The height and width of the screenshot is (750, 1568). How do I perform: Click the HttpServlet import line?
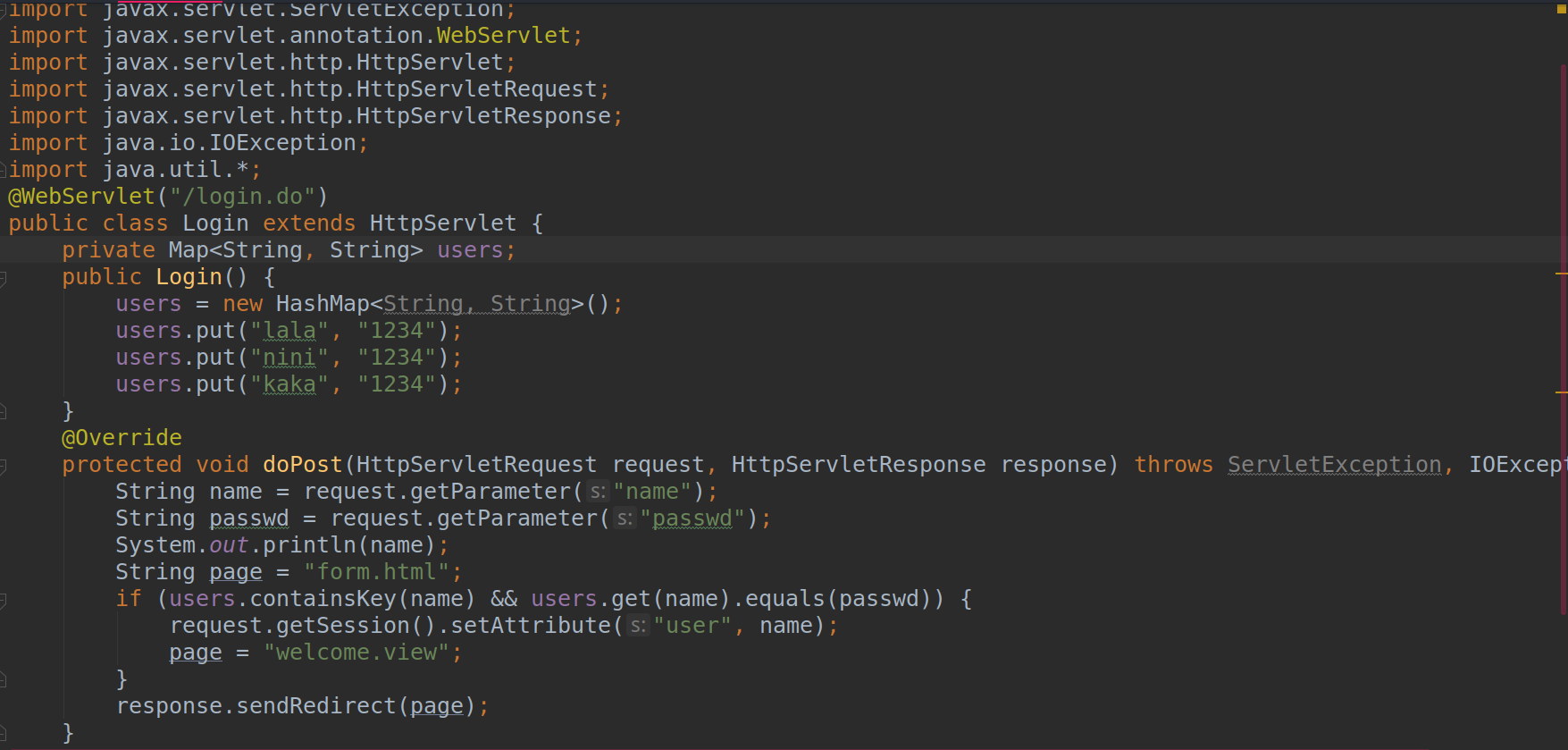(262, 63)
